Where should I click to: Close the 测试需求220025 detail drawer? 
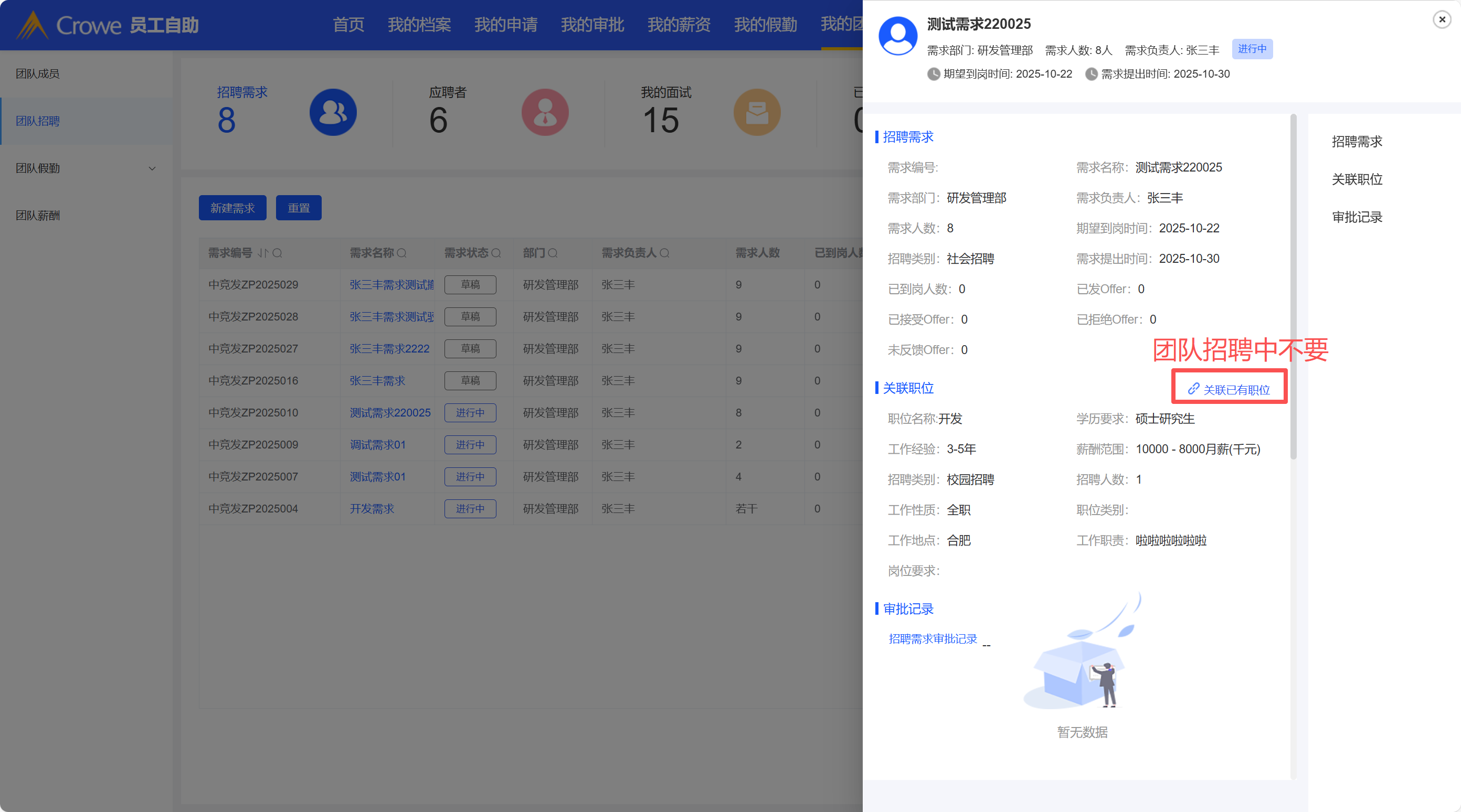pos(1442,19)
